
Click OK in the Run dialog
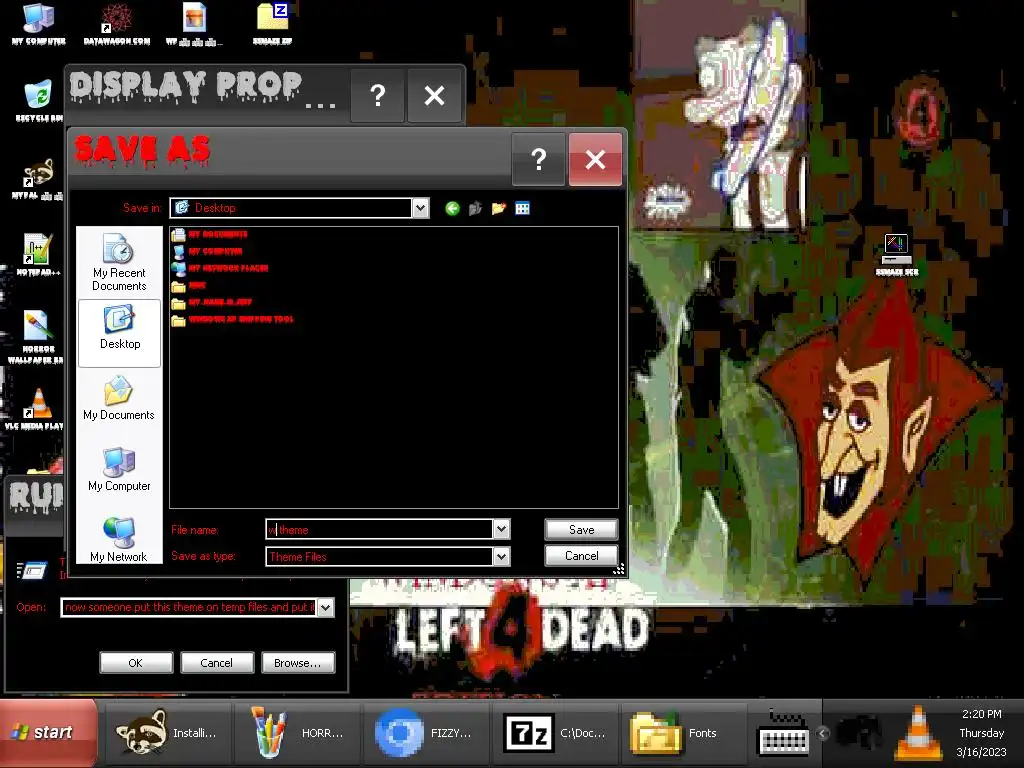136,663
